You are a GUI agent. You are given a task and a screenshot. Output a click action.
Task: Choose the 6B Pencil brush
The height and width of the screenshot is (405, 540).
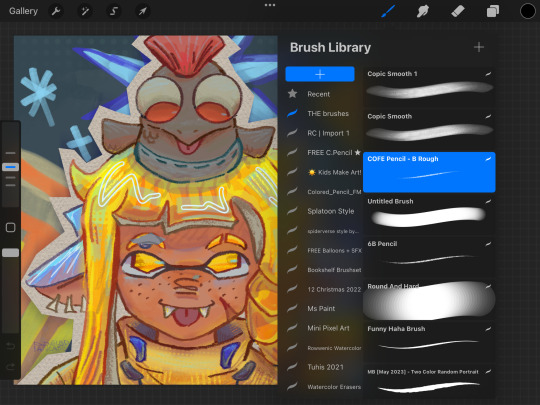(x=429, y=257)
